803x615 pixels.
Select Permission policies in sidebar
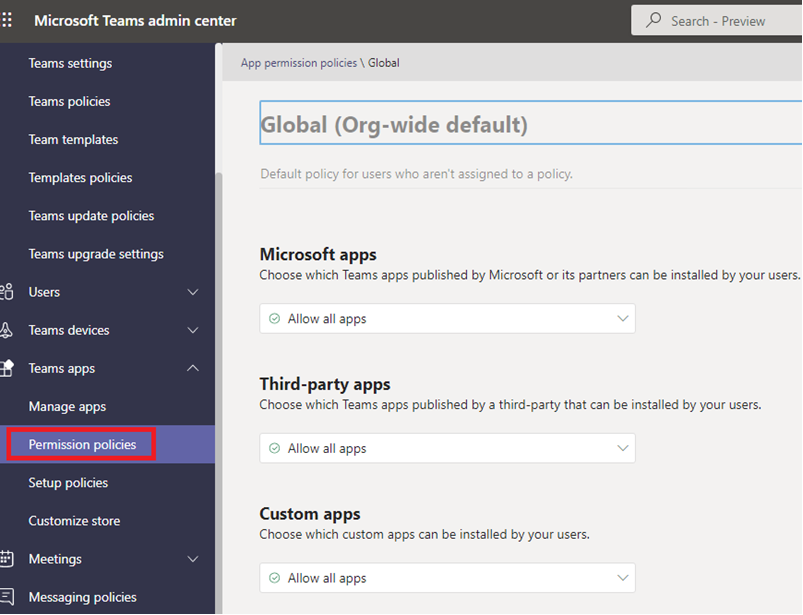click(82, 444)
